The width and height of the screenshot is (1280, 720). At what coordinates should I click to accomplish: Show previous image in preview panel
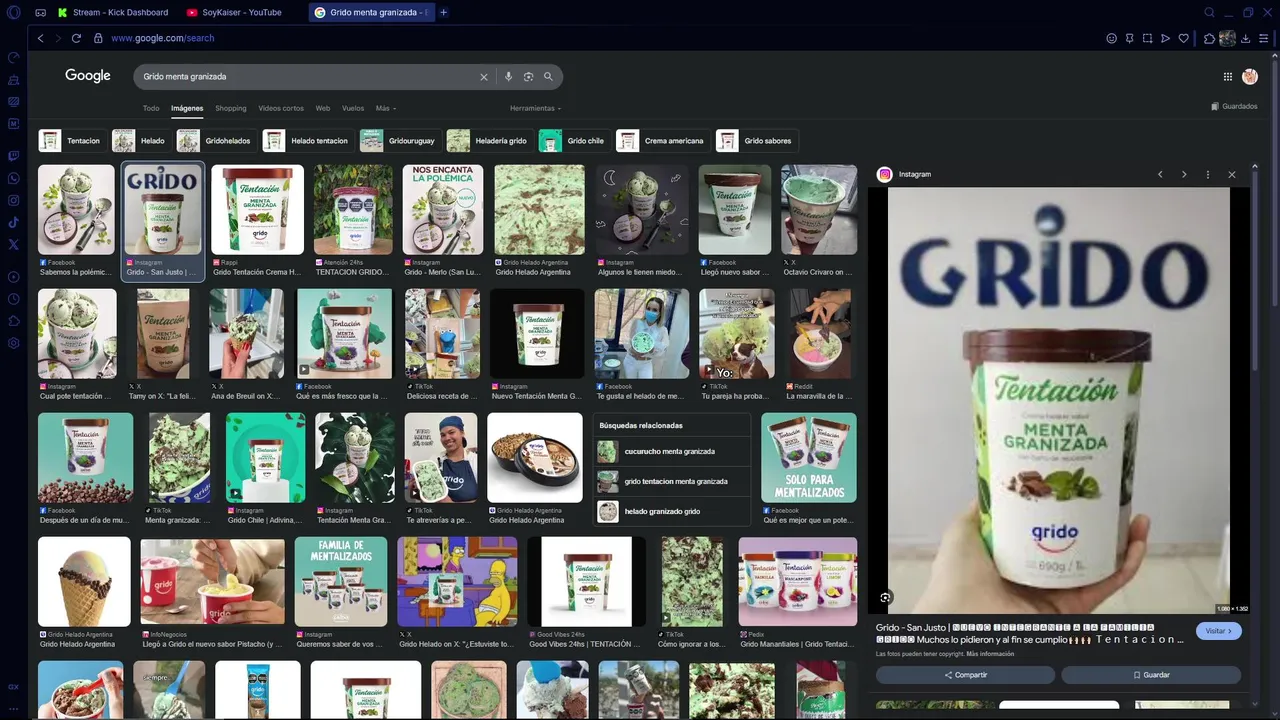(1160, 174)
